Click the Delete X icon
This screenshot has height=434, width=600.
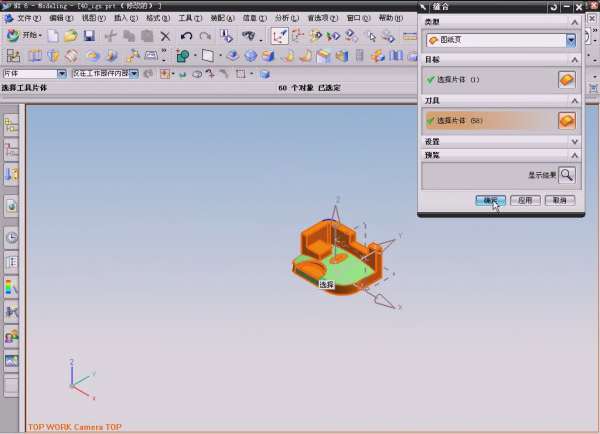pyautogui.click(x=165, y=37)
